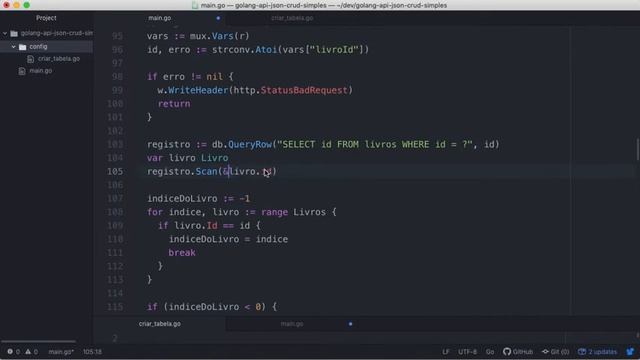Click the tree view horizontal scrollbar
Screen dimensions: 640x360
click(38, 341)
